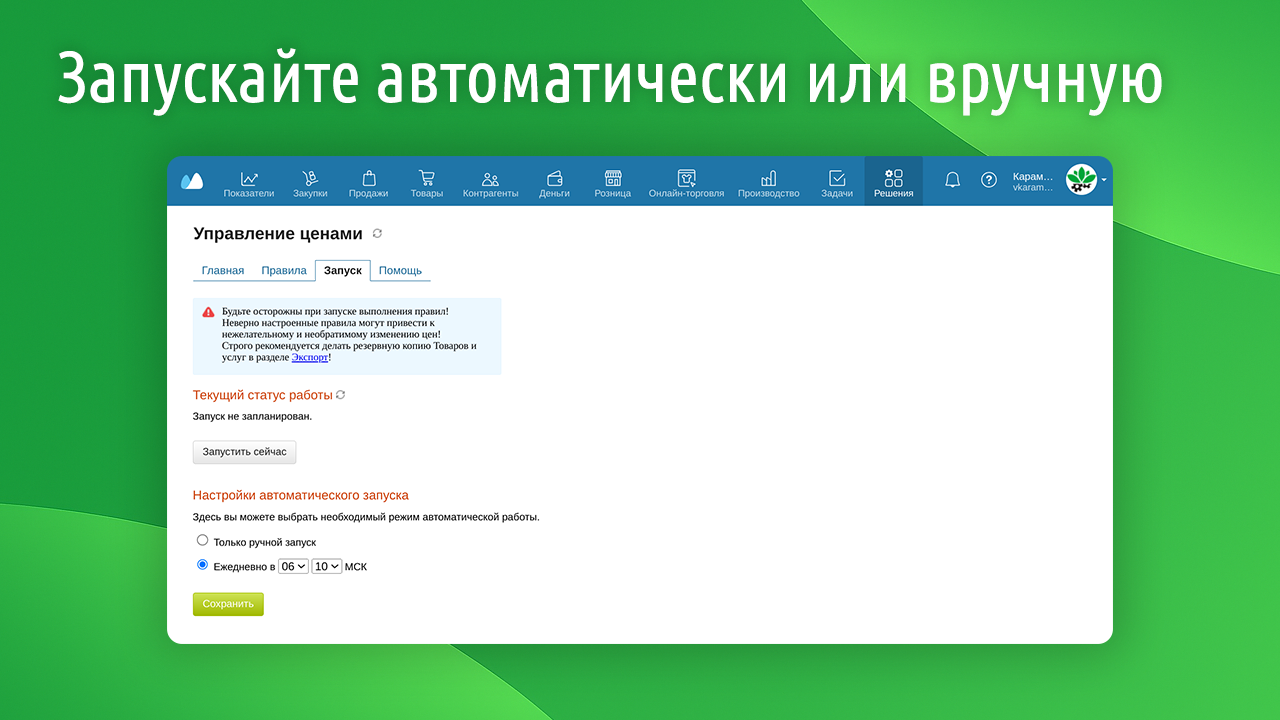The image size is (1280, 720).
Task: Open the hour dropdown showing 06
Action: [x=293, y=566]
